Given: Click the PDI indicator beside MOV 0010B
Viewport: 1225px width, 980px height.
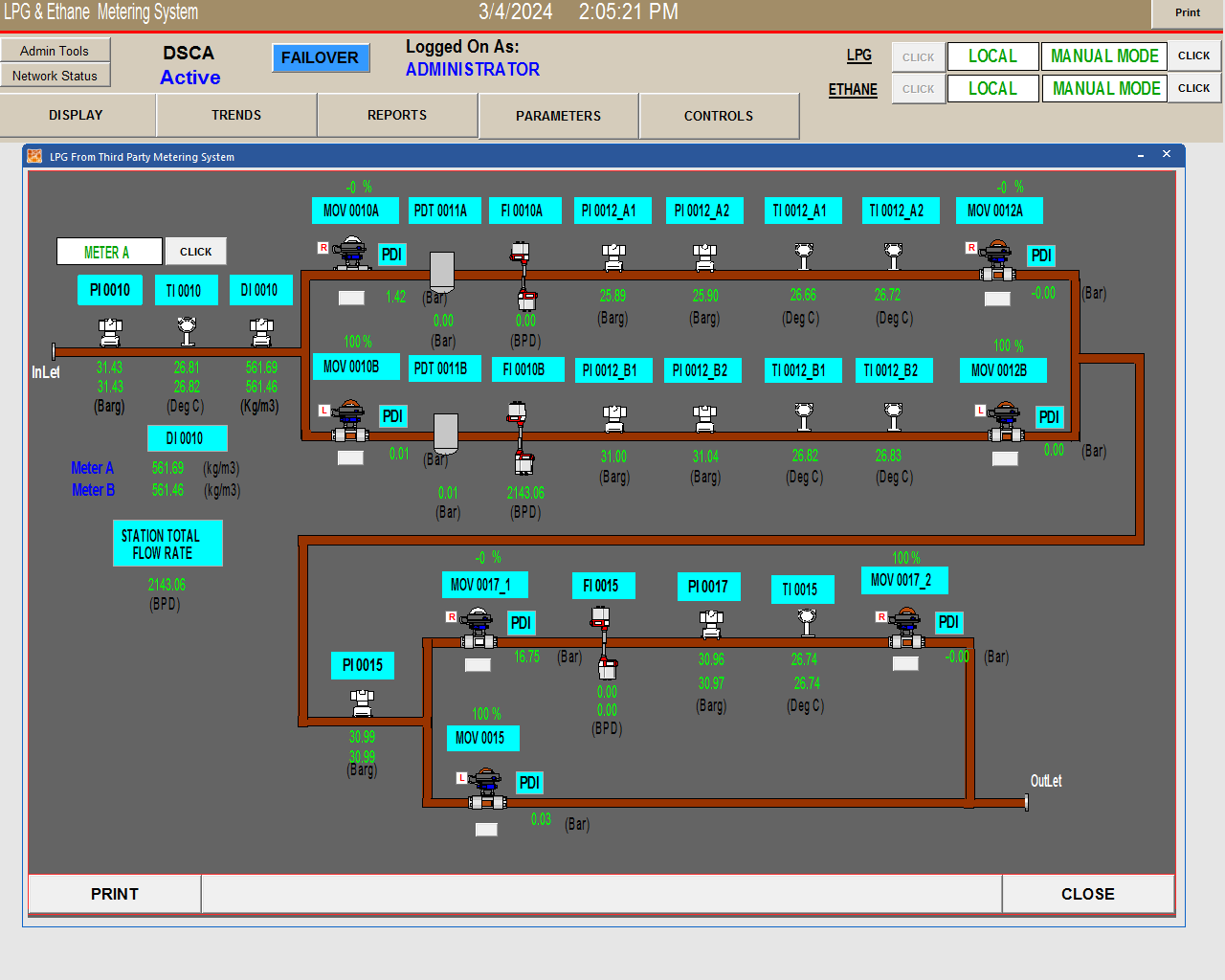Looking at the screenshot, I should [392, 416].
